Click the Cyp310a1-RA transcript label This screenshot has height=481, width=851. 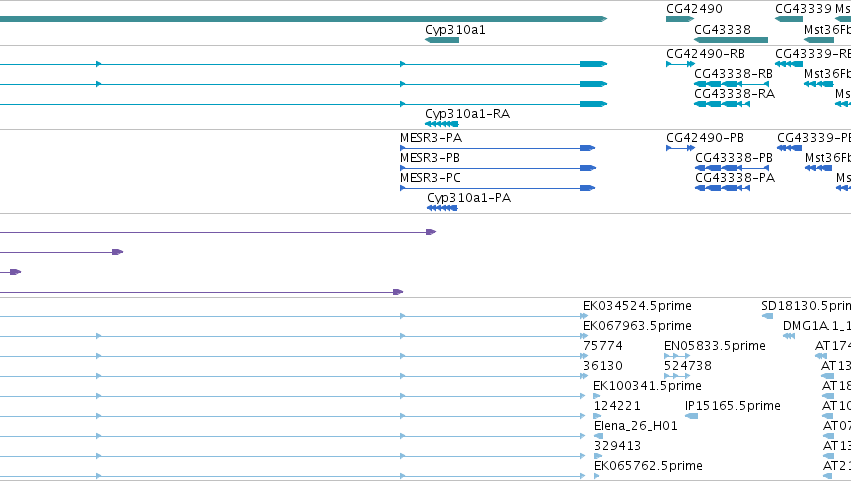point(467,114)
